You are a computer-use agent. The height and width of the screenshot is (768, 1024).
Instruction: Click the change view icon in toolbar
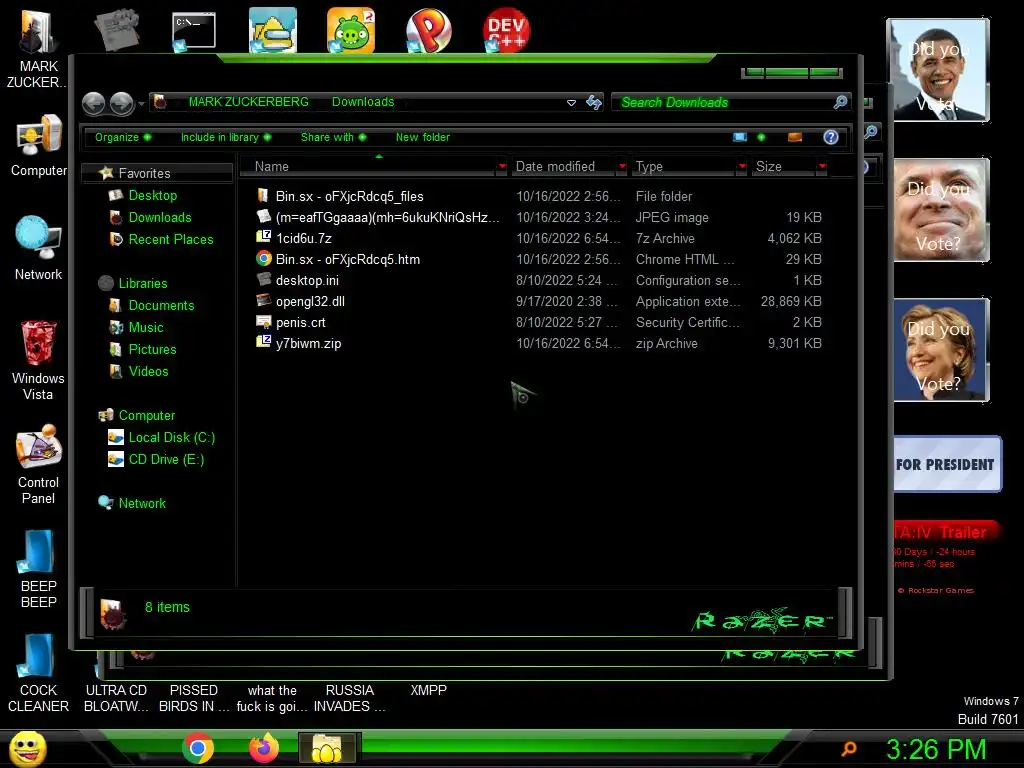[740, 137]
